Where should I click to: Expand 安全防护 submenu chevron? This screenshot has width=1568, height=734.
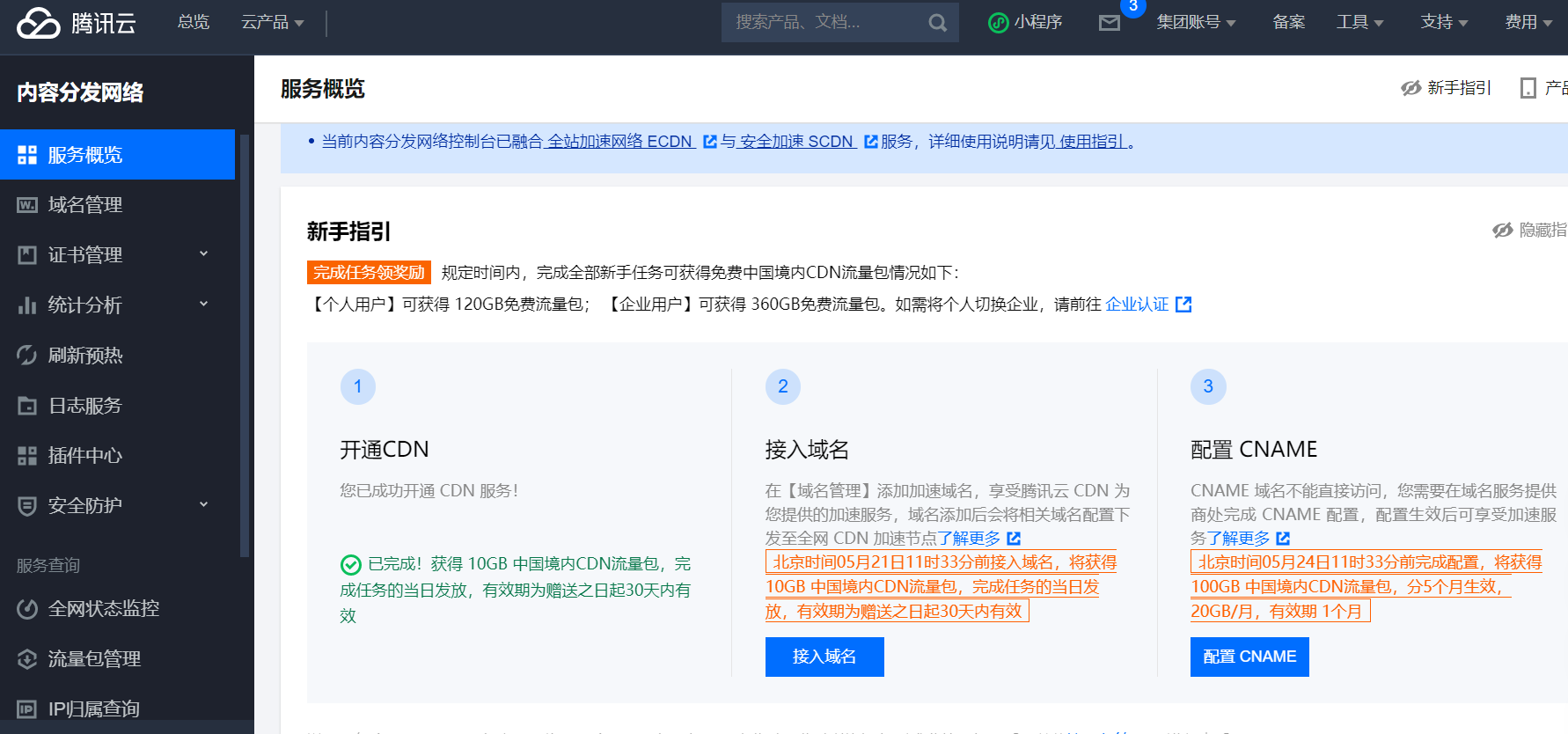coord(204,504)
